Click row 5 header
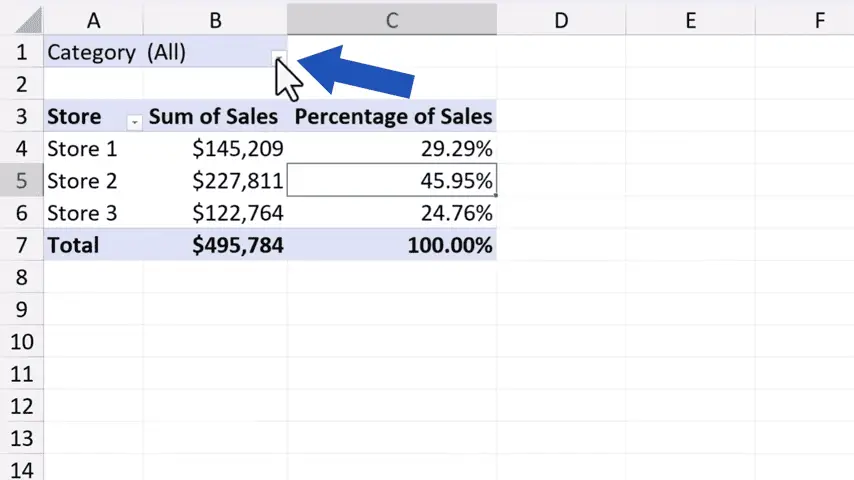The height and width of the screenshot is (480, 854). pyautogui.click(x=21, y=181)
